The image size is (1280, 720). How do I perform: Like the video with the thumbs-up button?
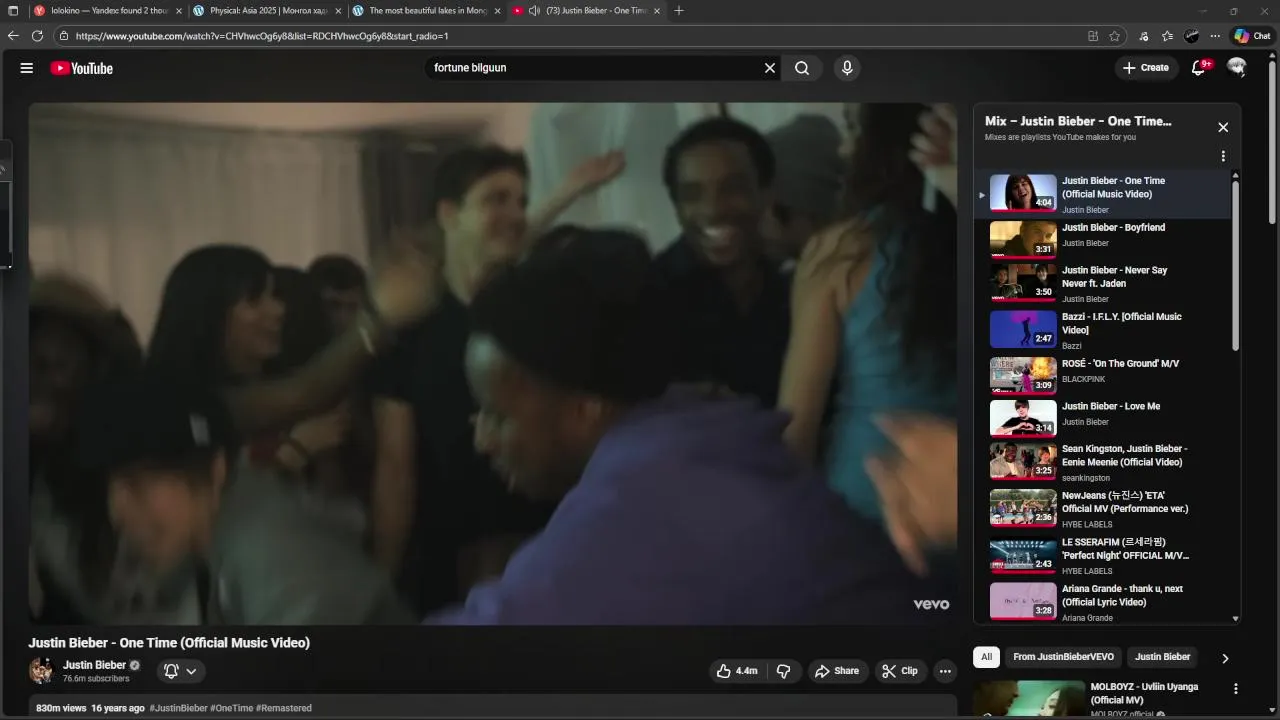click(x=737, y=671)
